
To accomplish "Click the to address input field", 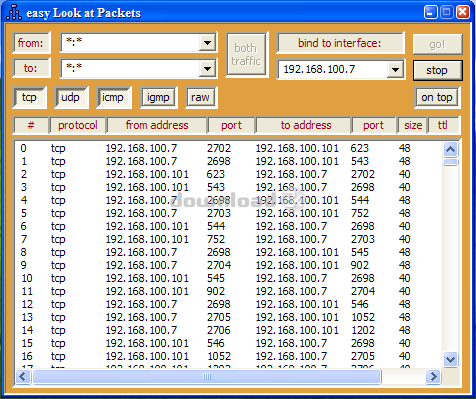I will coord(130,69).
